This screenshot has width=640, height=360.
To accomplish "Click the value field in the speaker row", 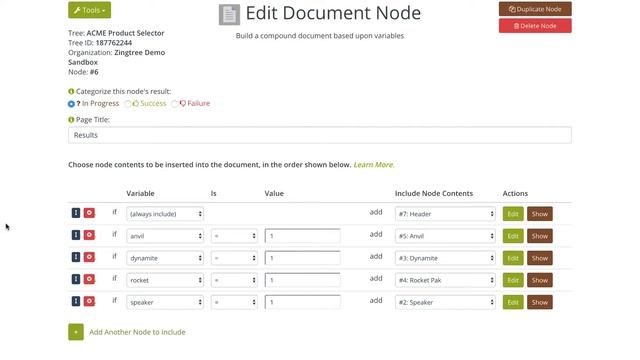I will (302, 302).
